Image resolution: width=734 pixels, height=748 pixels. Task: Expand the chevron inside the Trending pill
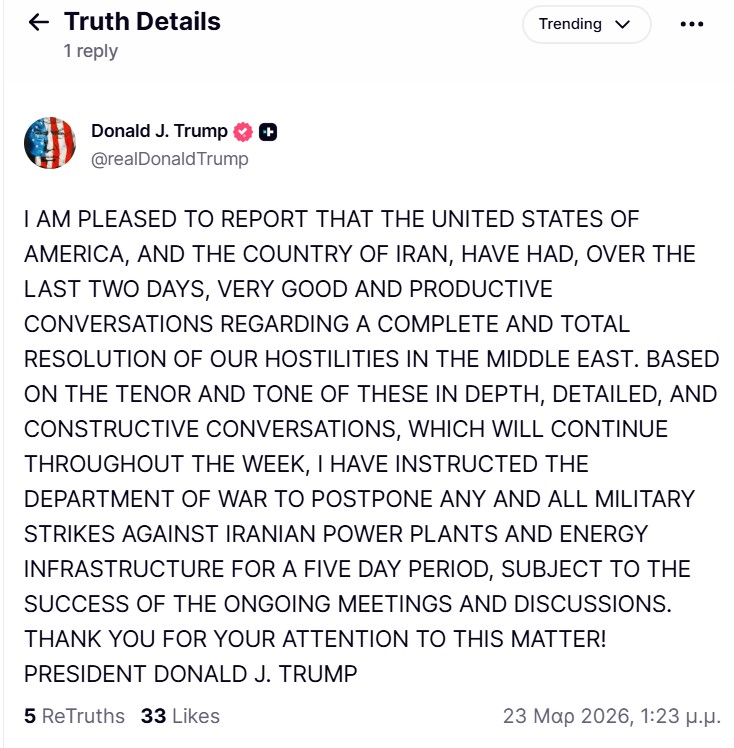[623, 24]
